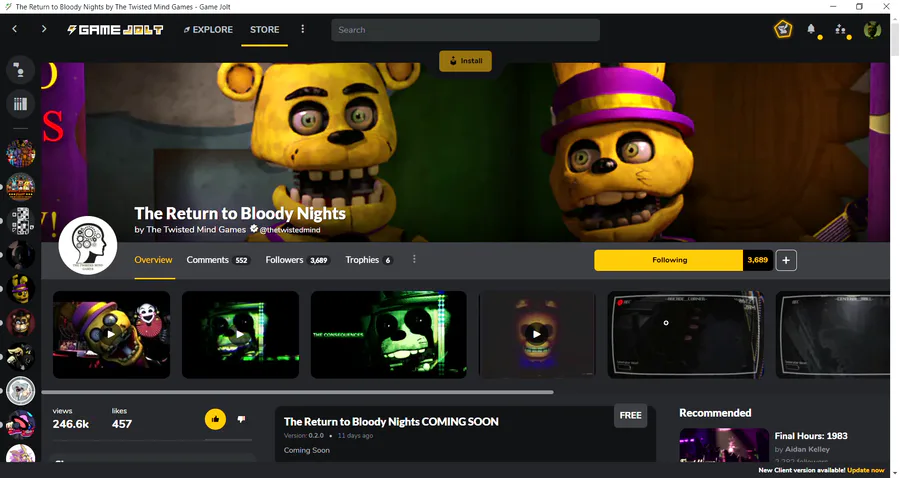Open more options beside Store
Screen dimensions: 900x478
pyautogui.click(x=302, y=29)
